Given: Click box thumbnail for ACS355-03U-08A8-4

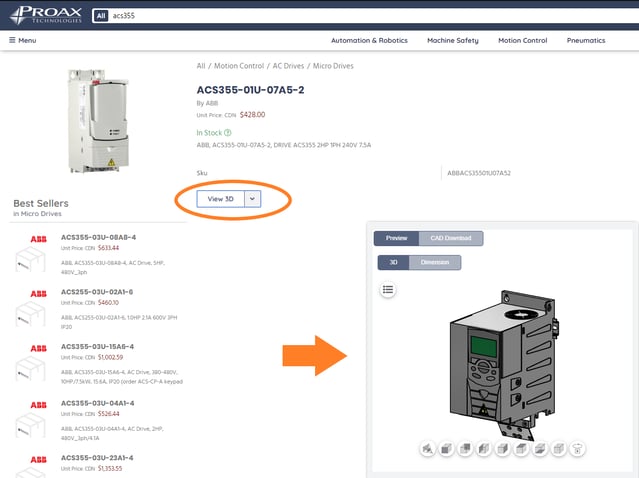Looking at the screenshot, I should [30, 259].
